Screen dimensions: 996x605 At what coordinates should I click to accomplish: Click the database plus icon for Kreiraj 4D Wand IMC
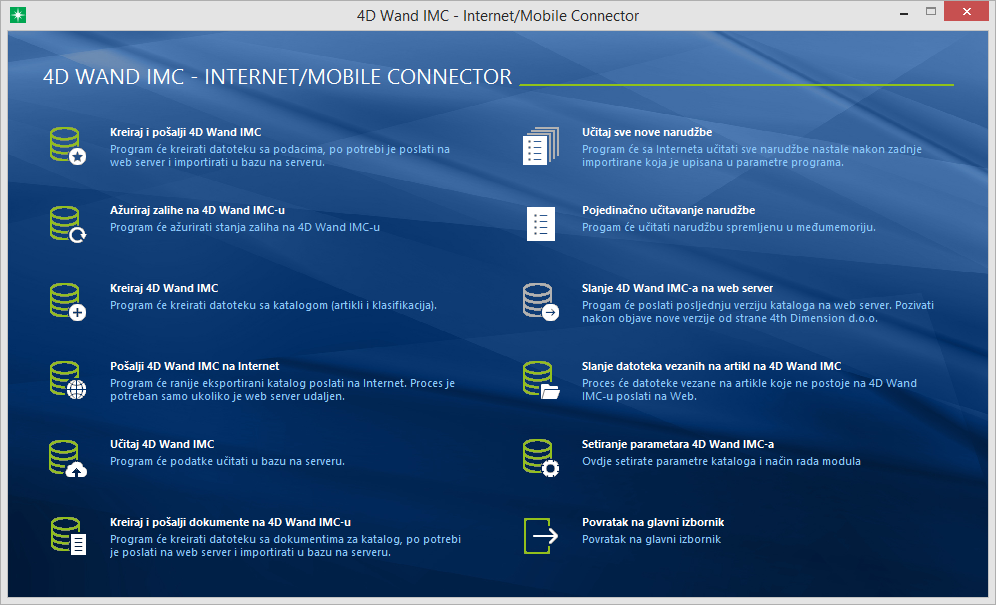coord(68,302)
